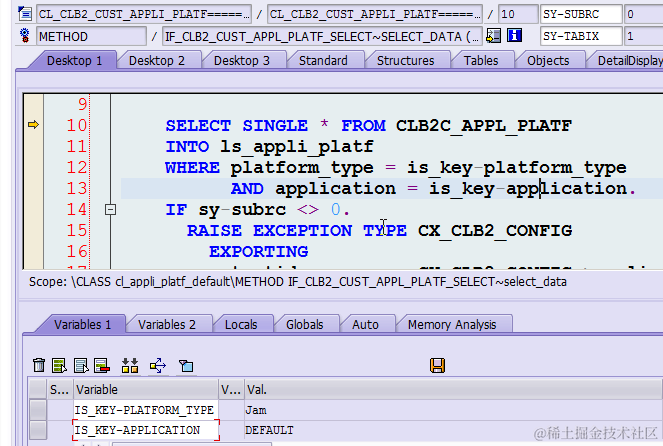Click the icon with two down arrows over squares

130,365
